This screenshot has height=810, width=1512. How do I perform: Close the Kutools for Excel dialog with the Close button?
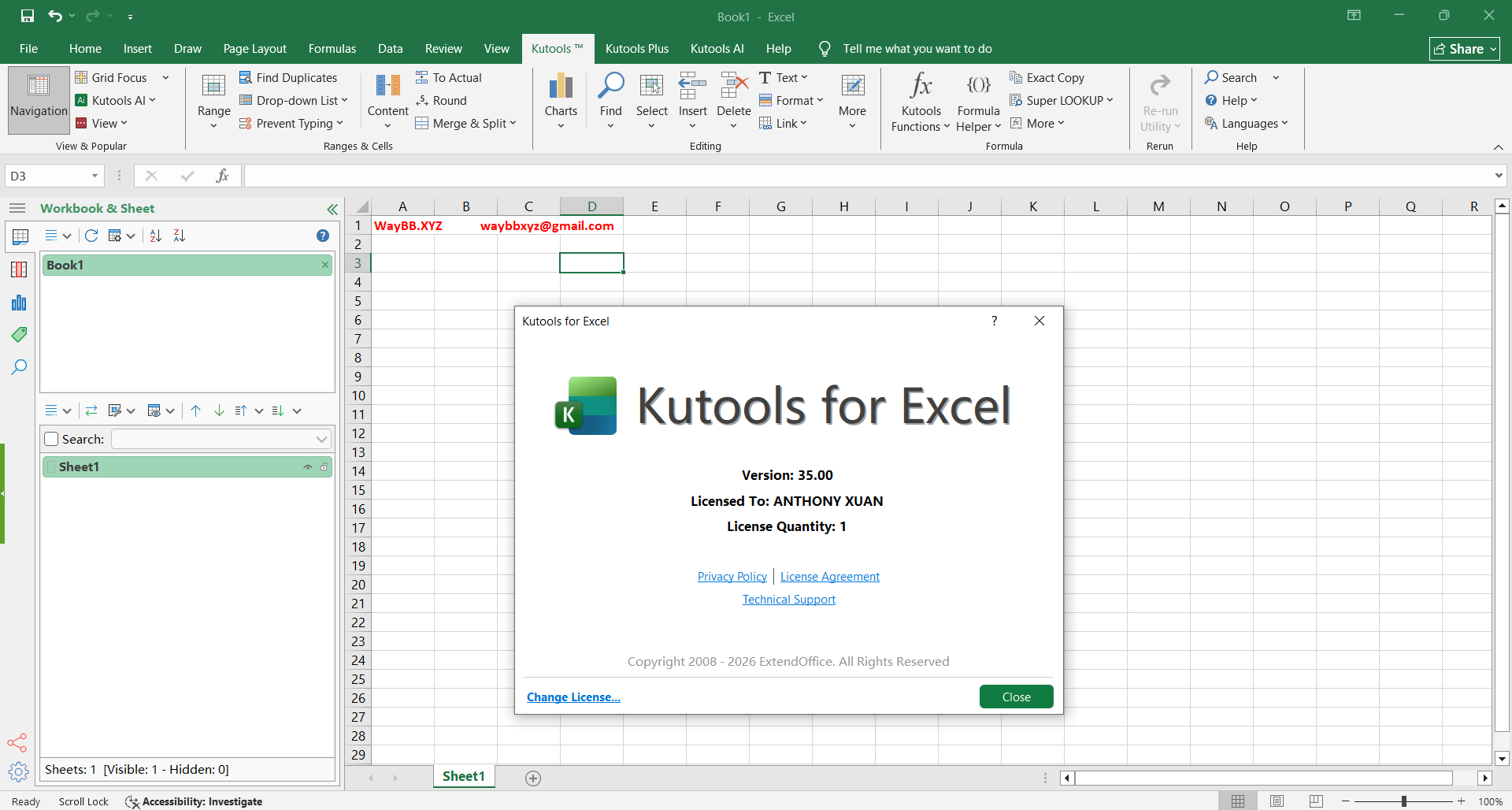[x=1016, y=697]
